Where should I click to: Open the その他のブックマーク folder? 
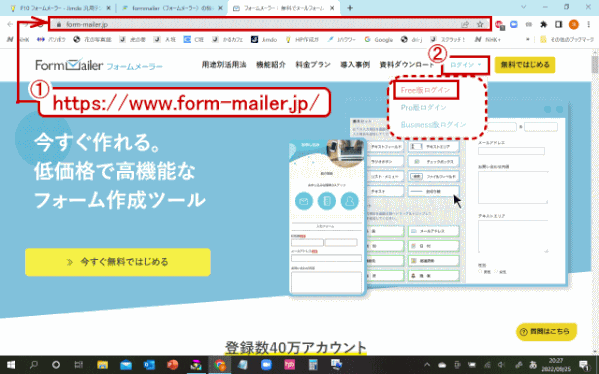coord(567,39)
